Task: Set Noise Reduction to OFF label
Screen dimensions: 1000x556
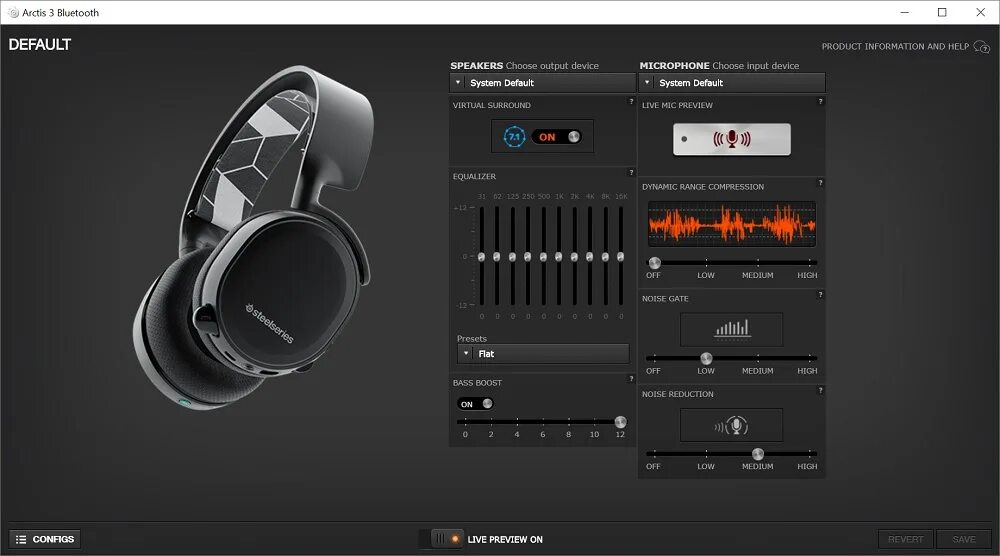Action: (653, 467)
